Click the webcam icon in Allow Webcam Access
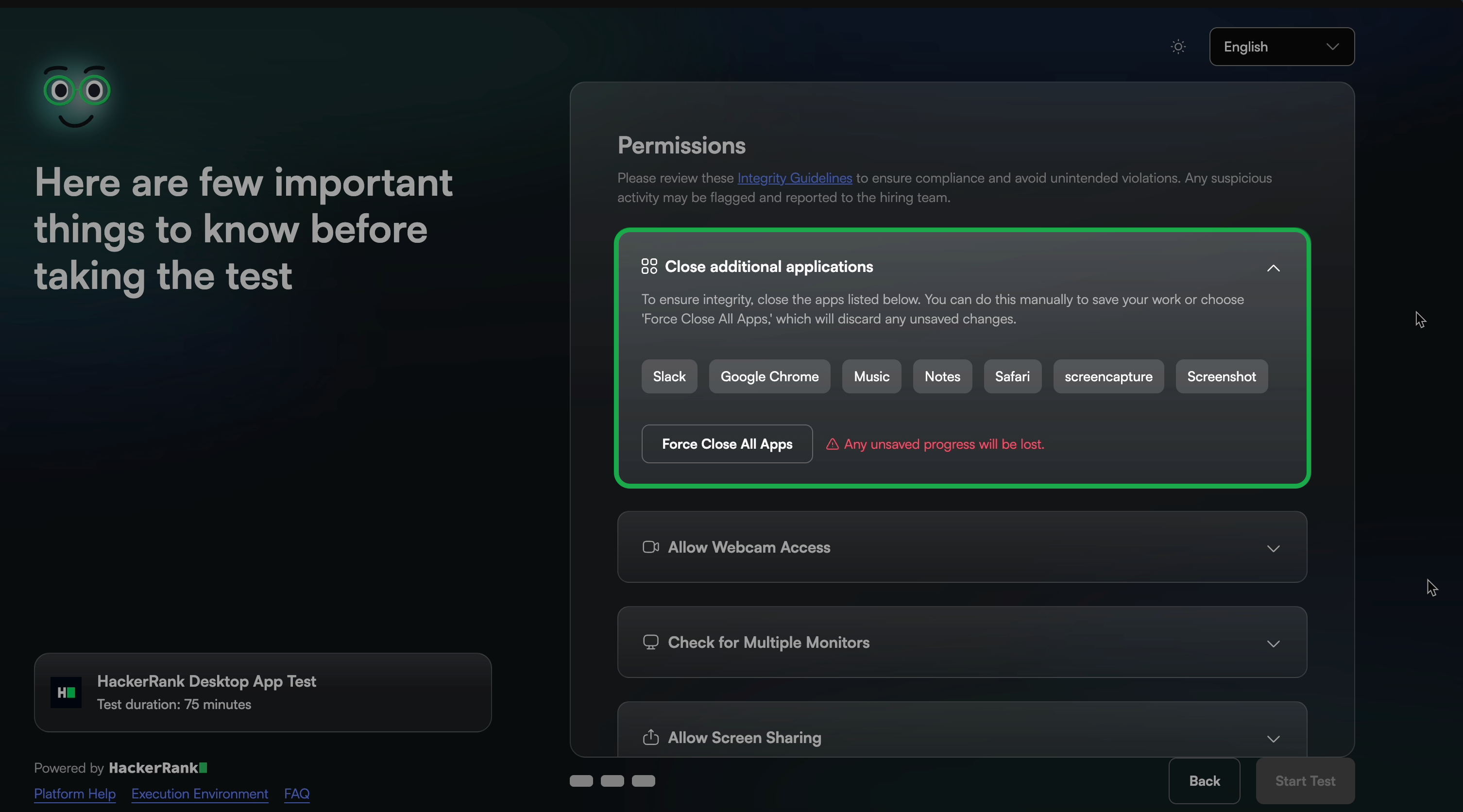Image resolution: width=1463 pixels, height=812 pixels. [x=651, y=547]
